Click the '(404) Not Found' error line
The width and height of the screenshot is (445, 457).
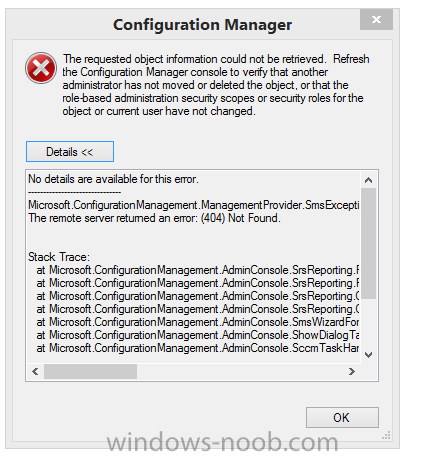point(154,218)
